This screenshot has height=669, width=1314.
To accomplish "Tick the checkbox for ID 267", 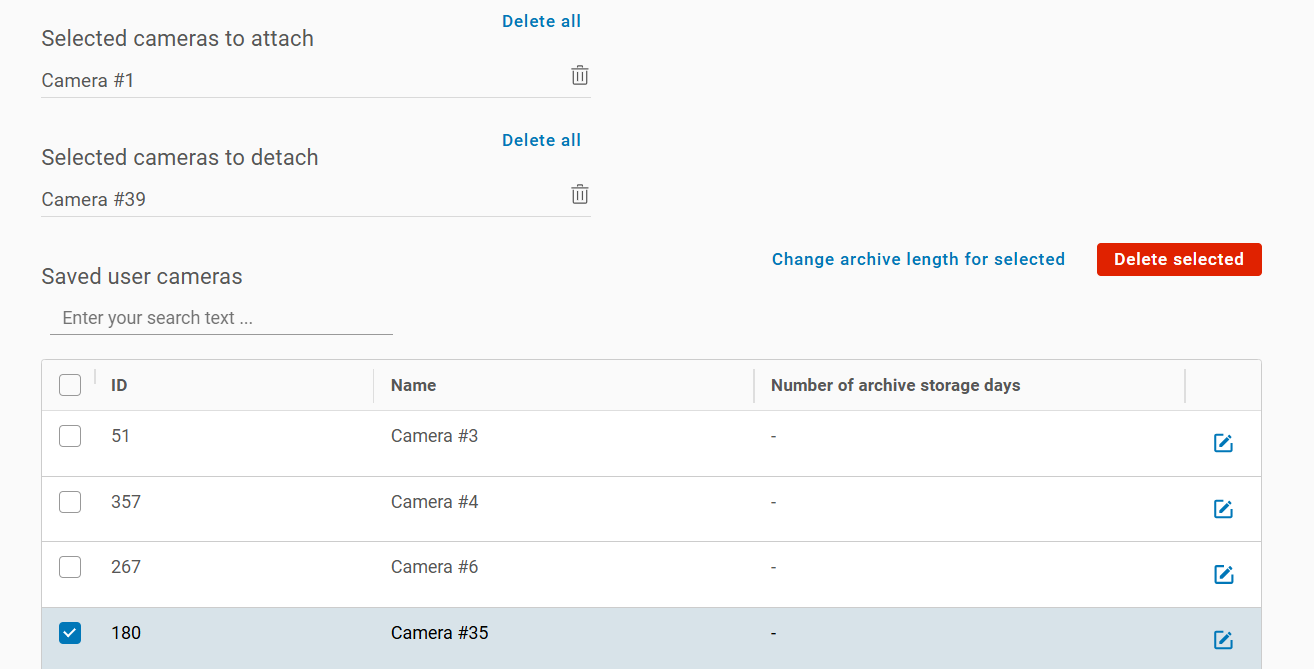I will tap(70, 567).
